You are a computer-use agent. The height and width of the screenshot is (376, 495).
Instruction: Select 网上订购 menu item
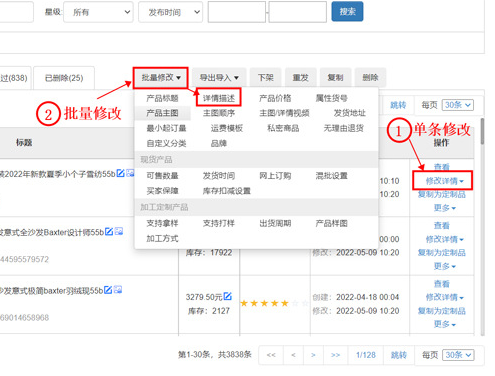pyautogui.click(x=275, y=176)
